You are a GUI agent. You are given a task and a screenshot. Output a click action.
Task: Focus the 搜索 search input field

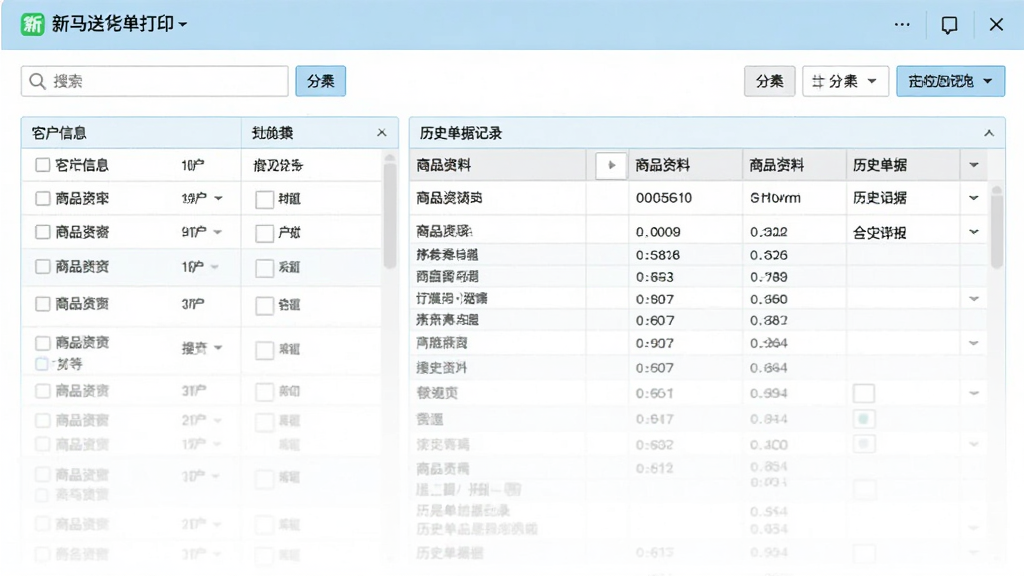click(x=155, y=81)
